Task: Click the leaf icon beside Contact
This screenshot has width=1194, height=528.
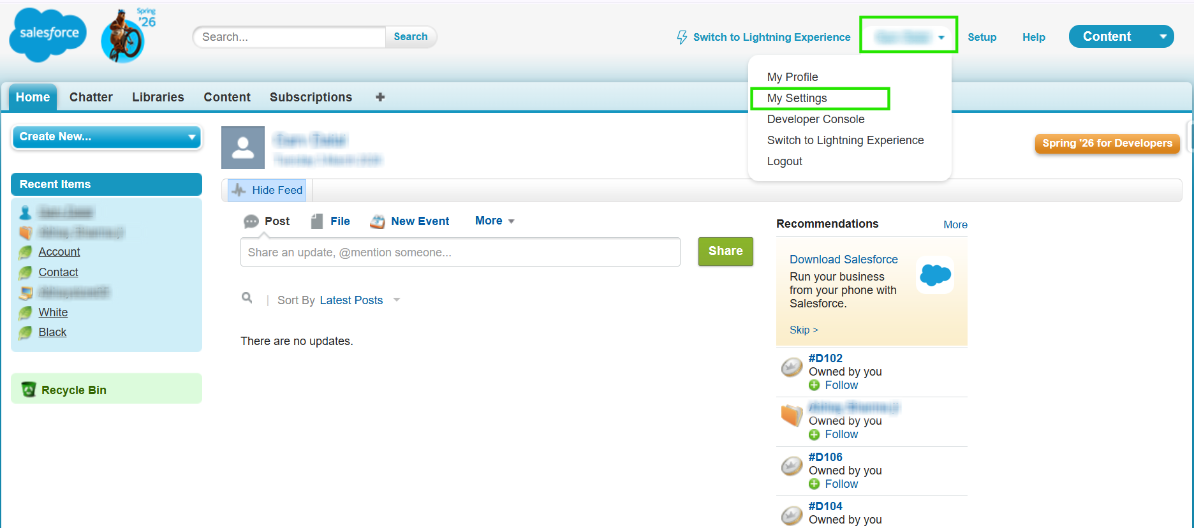Action: [x=25, y=273]
